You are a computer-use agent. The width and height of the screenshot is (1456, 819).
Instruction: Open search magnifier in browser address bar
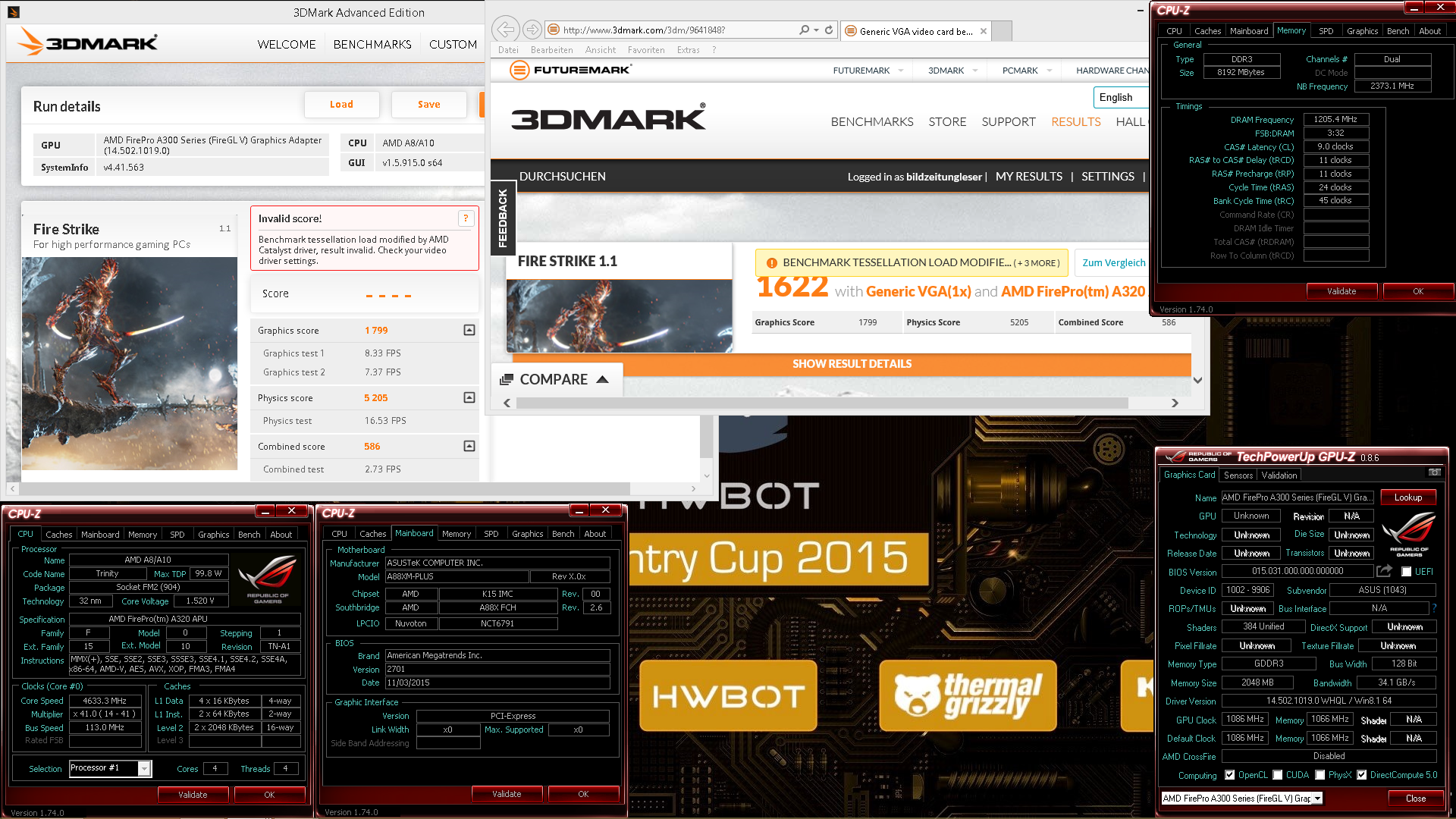805,30
